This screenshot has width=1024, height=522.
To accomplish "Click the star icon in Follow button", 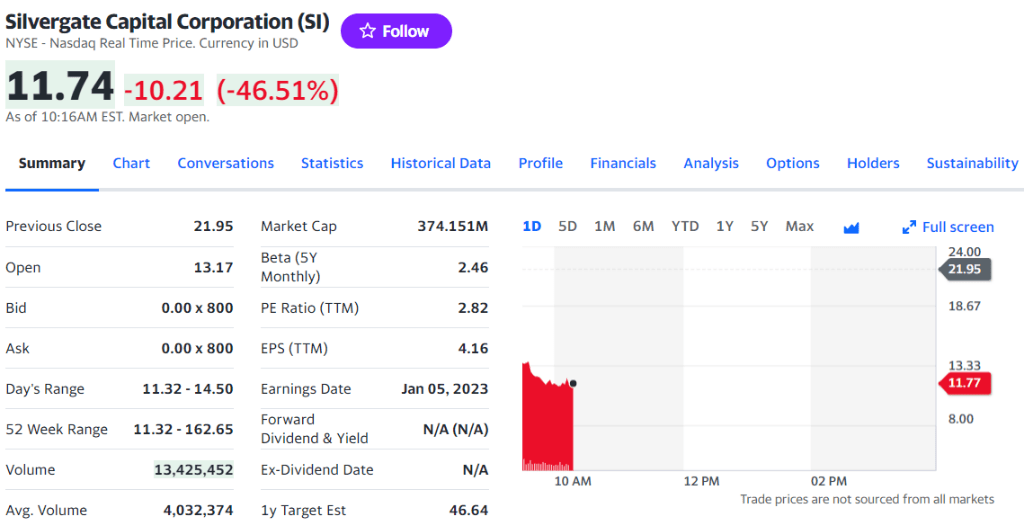I will pos(368,31).
